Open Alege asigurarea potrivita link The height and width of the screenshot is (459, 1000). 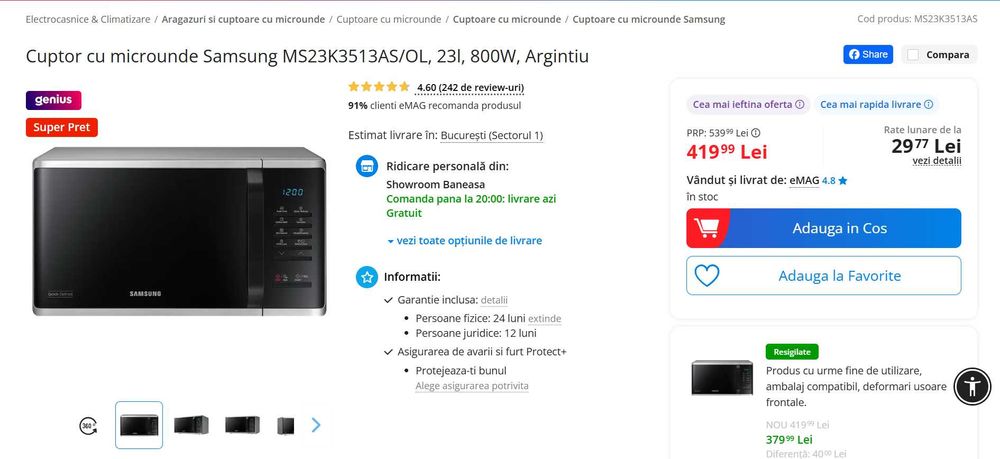(x=472, y=386)
